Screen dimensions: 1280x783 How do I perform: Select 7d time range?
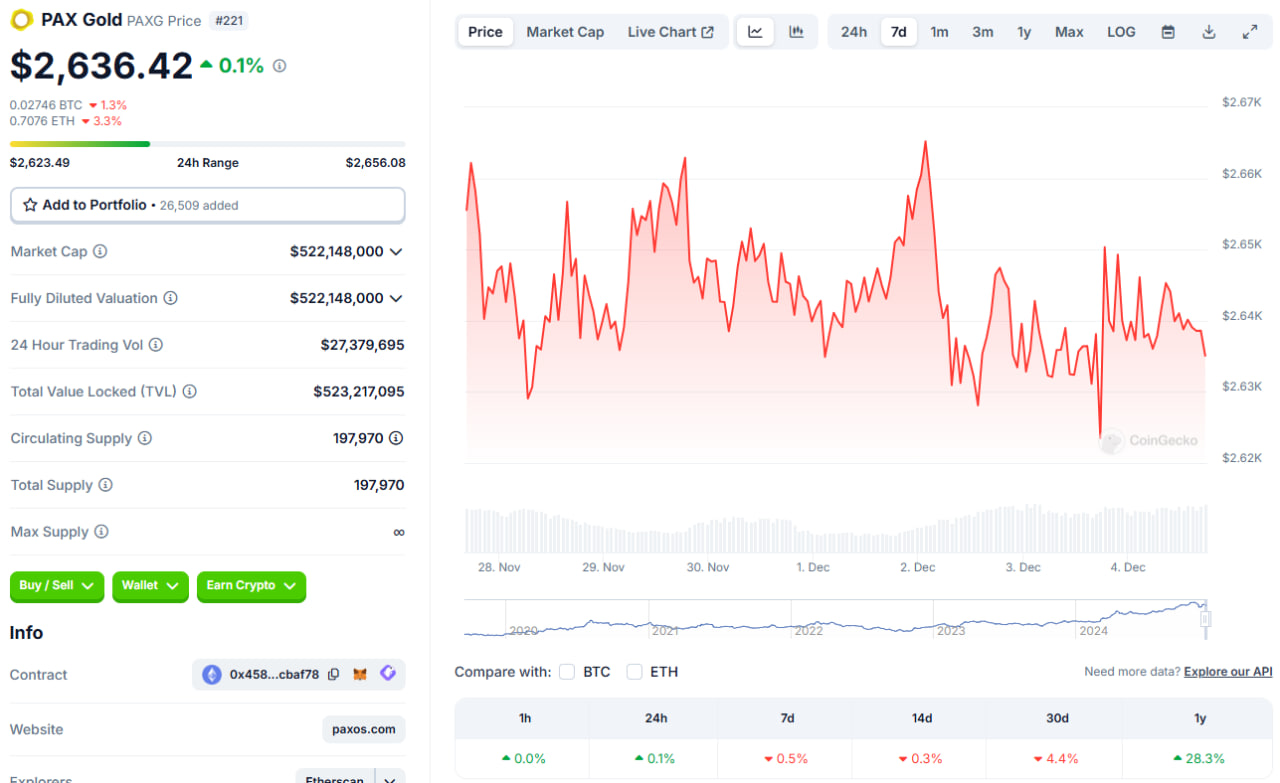coord(899,32)
